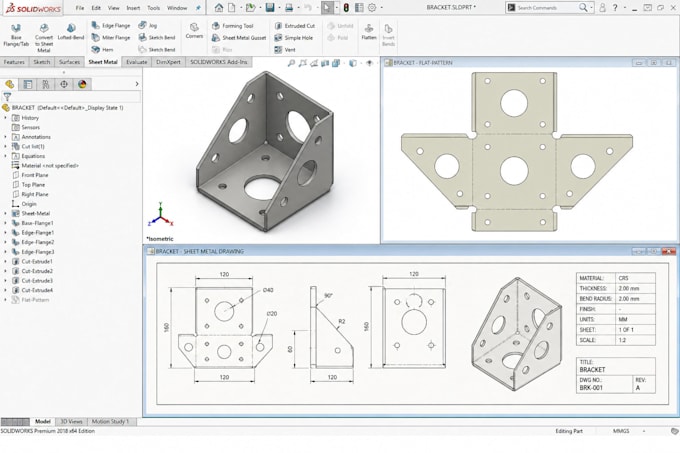Click the Save disk icon

[x=270, y=7]
